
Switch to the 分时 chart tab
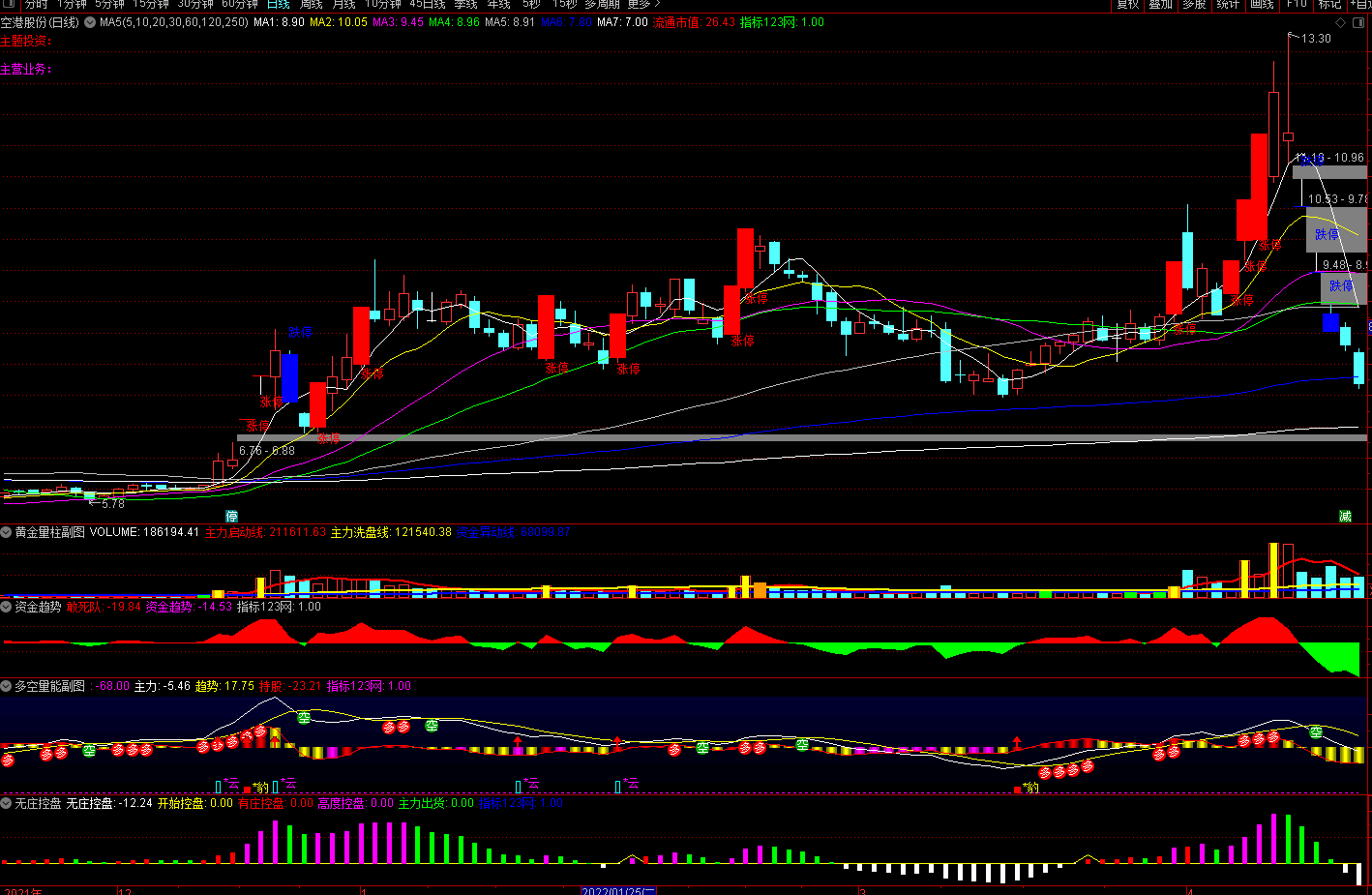36,5
